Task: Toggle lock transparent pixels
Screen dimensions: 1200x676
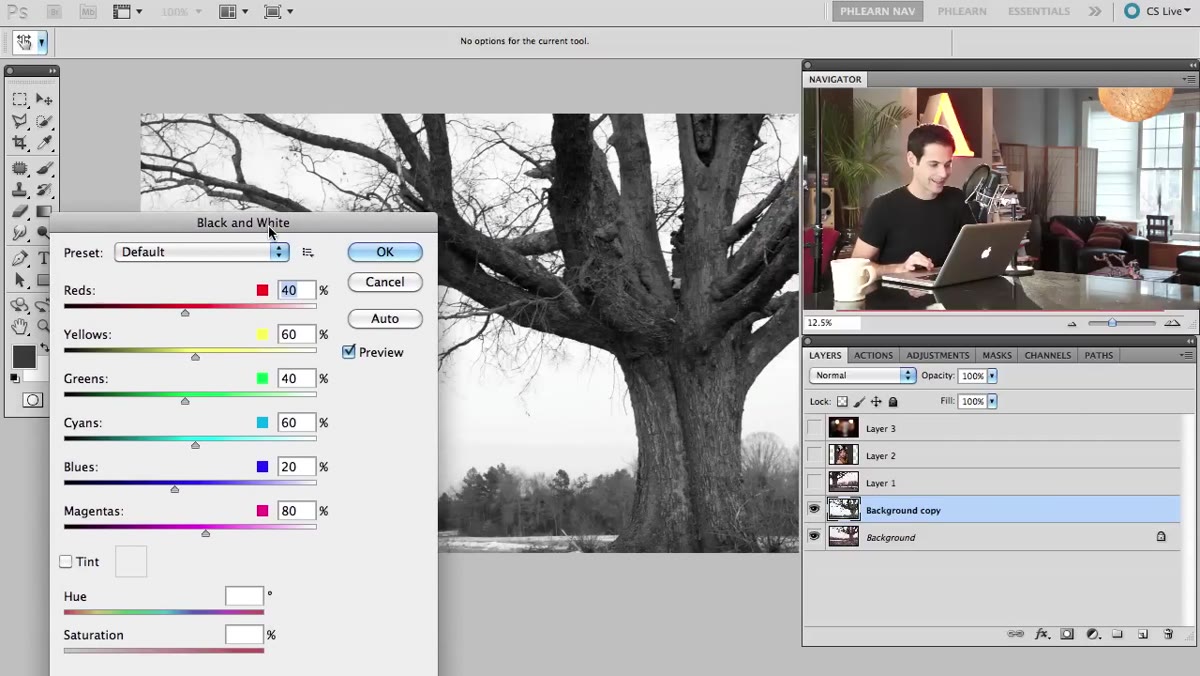Action: tap(842, 401)
